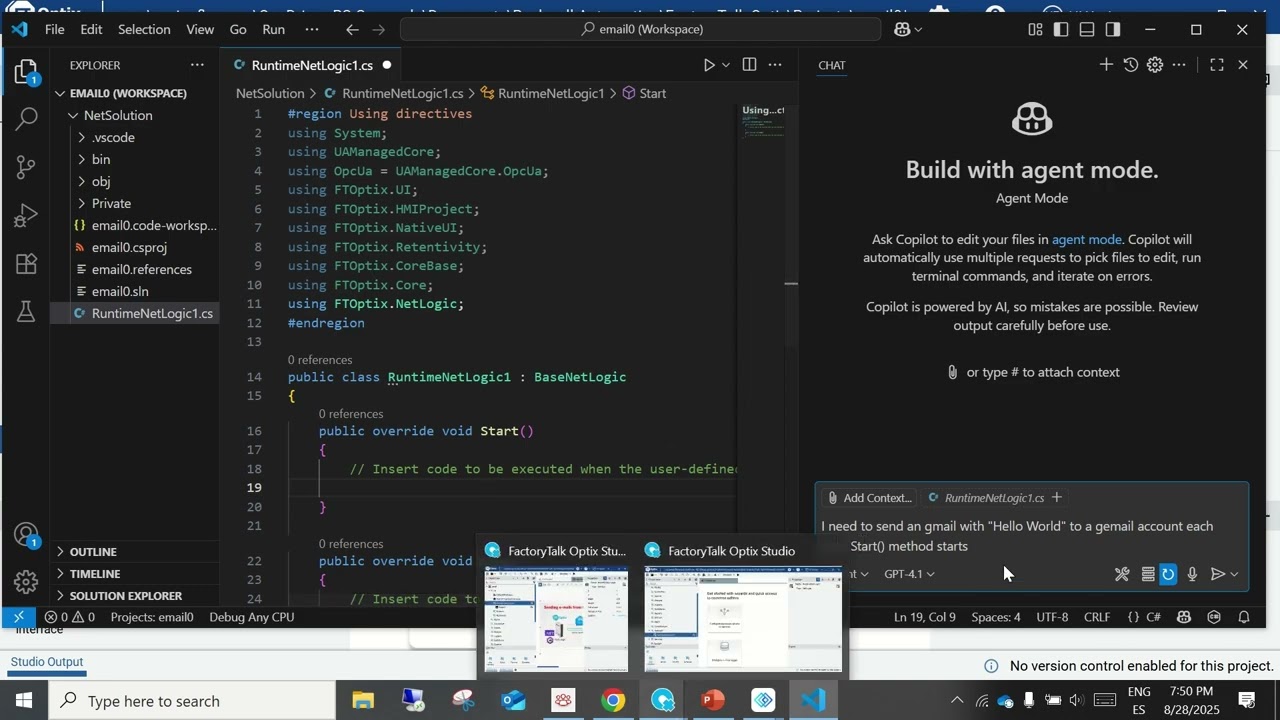1280x720 pixels.
Task: Toggle primary side bar visibility
Action: (1062, 29)
